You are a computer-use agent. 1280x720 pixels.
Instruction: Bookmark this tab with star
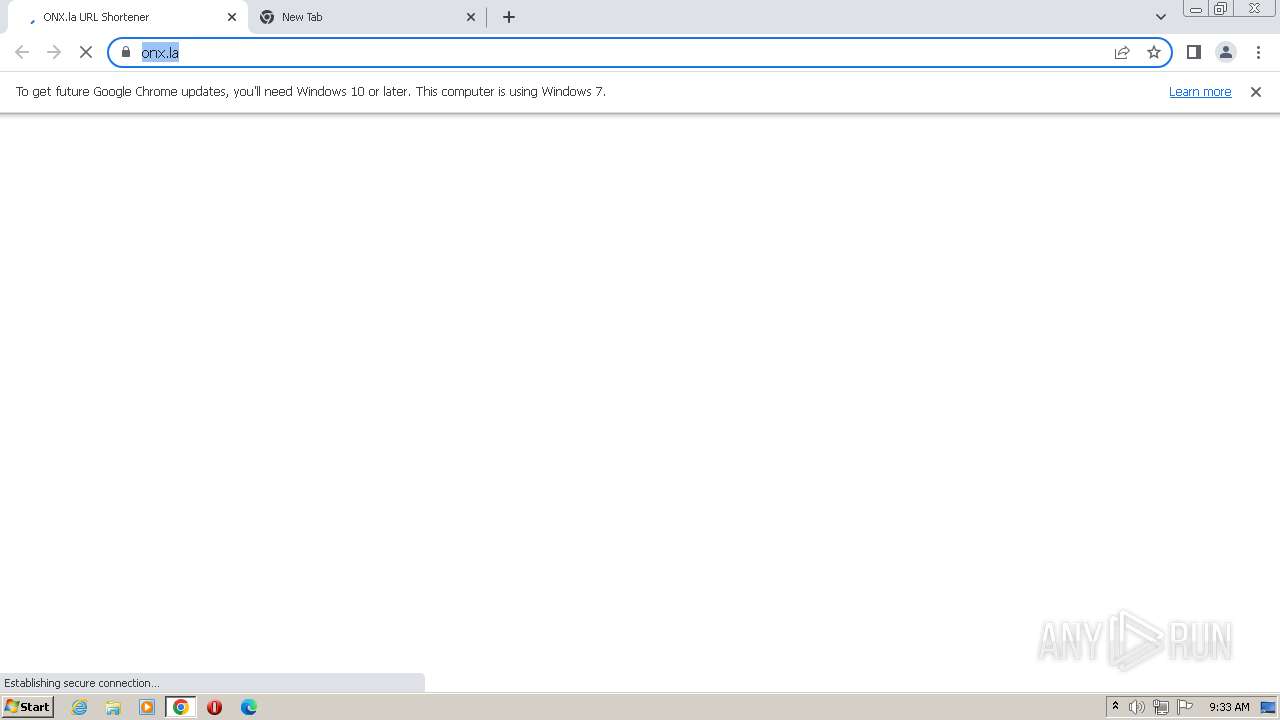tap(1154, 52)
